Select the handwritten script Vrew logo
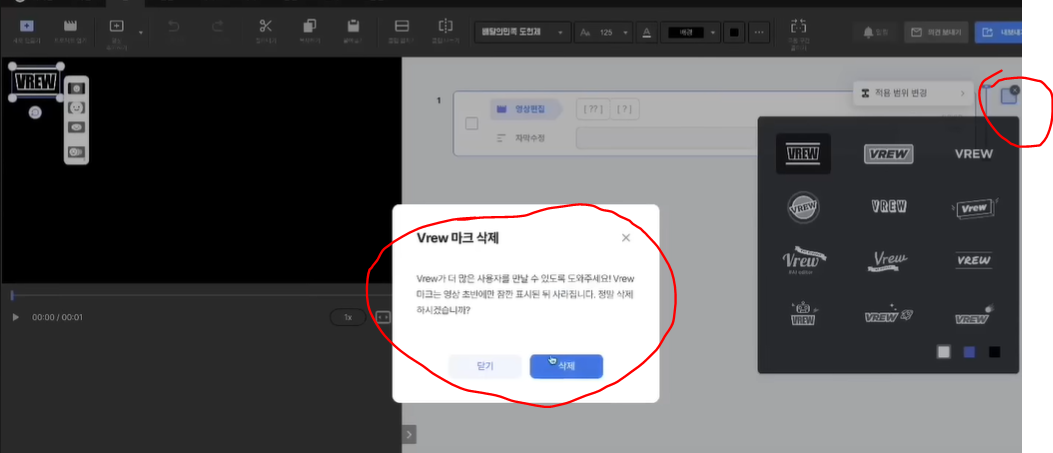Screen dimensions: 1053x453 (888, 260)
